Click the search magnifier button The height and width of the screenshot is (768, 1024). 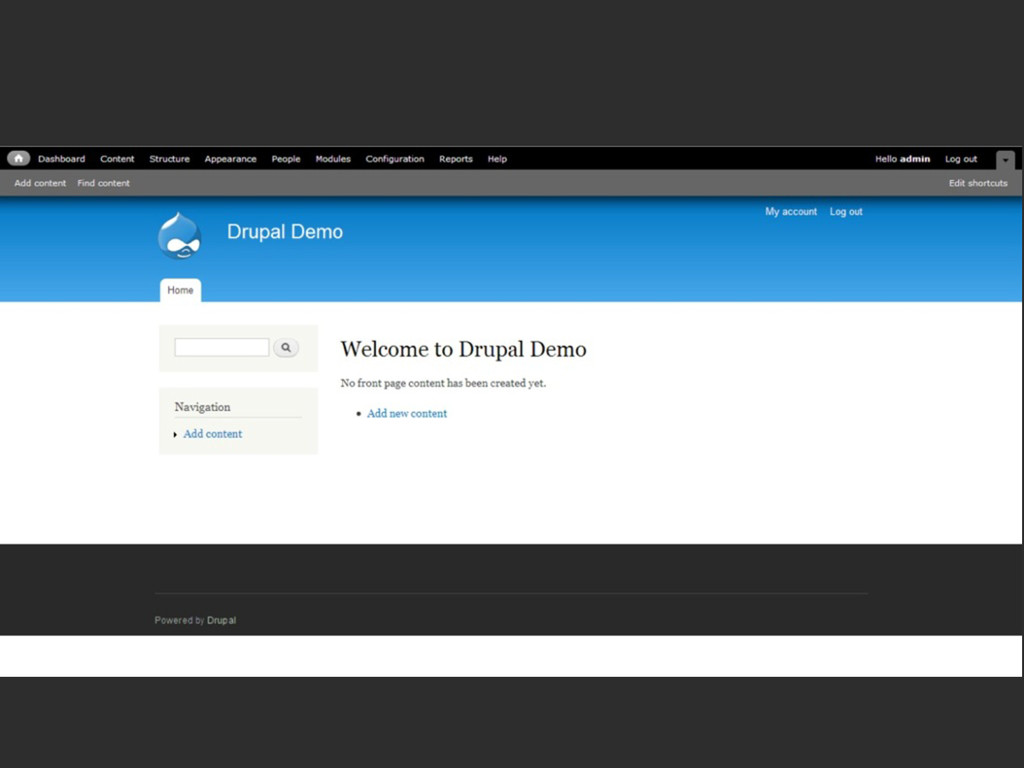click(x=285, y=347)
